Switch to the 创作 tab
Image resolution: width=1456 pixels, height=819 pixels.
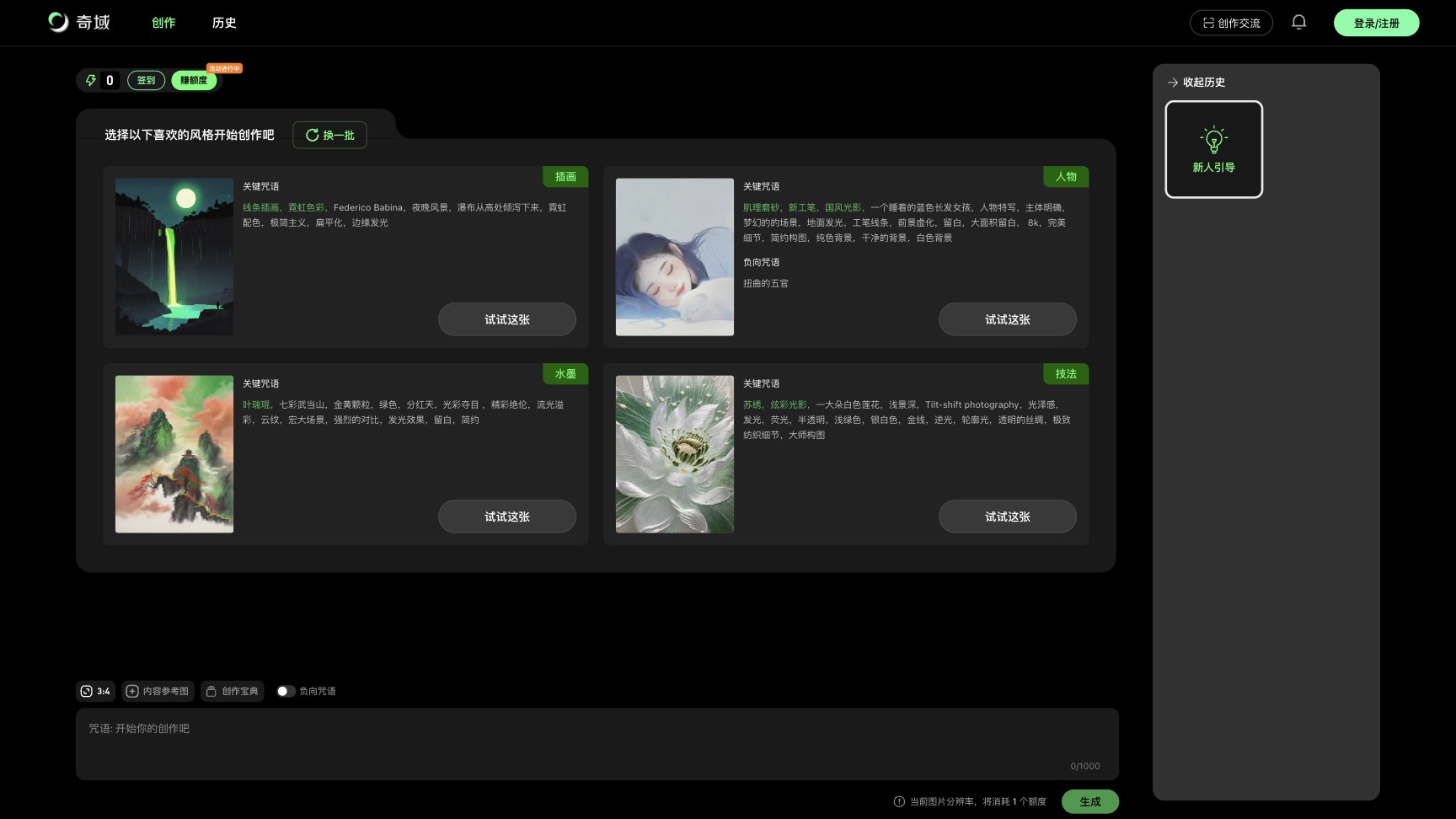(x=163, y=23)
